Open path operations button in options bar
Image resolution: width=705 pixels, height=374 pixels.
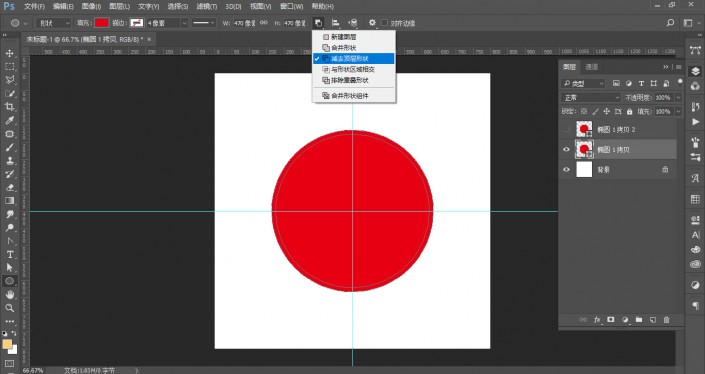[x=318, y=23]
